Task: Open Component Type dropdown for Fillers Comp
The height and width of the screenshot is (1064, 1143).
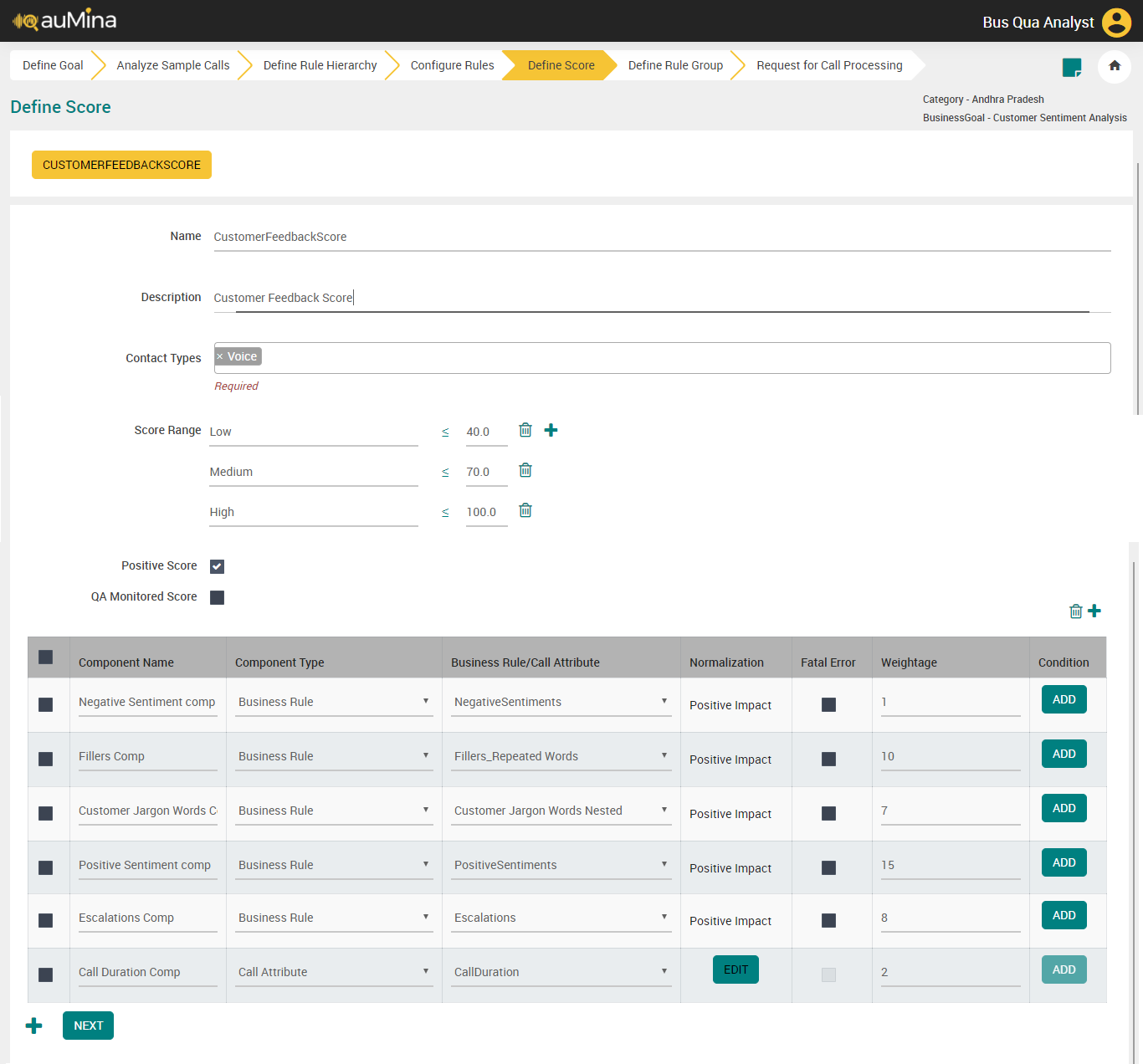Action: tap(334, 757)
